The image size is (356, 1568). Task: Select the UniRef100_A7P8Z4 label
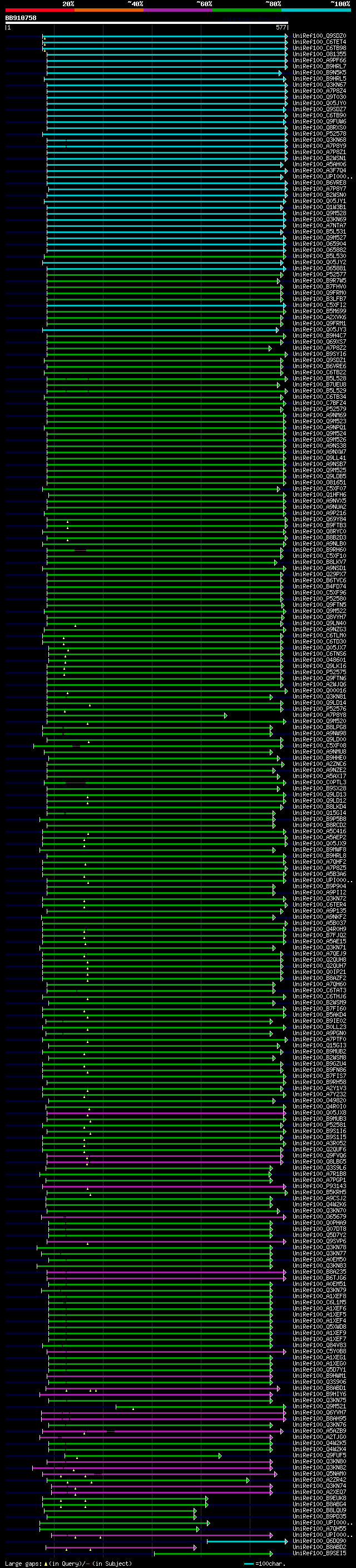(319, 91)
